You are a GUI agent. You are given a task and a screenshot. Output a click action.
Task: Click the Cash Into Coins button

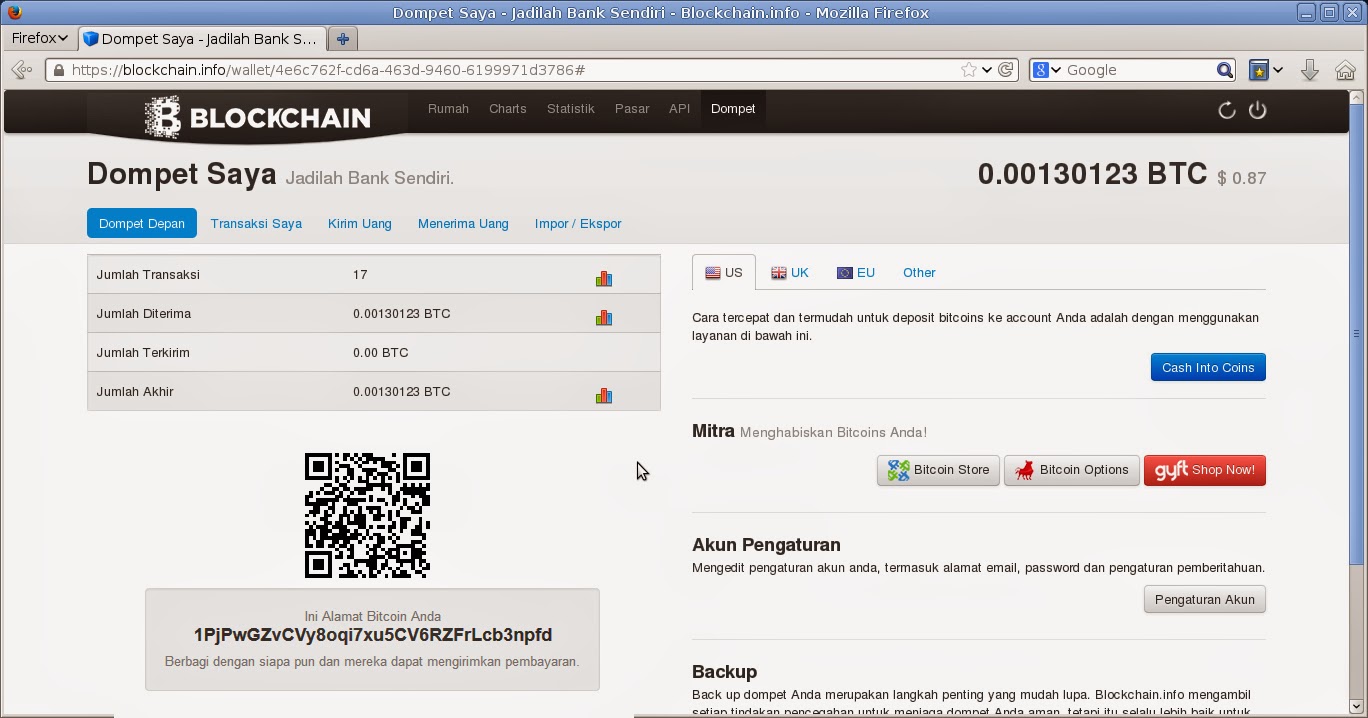coord(1208,367)
